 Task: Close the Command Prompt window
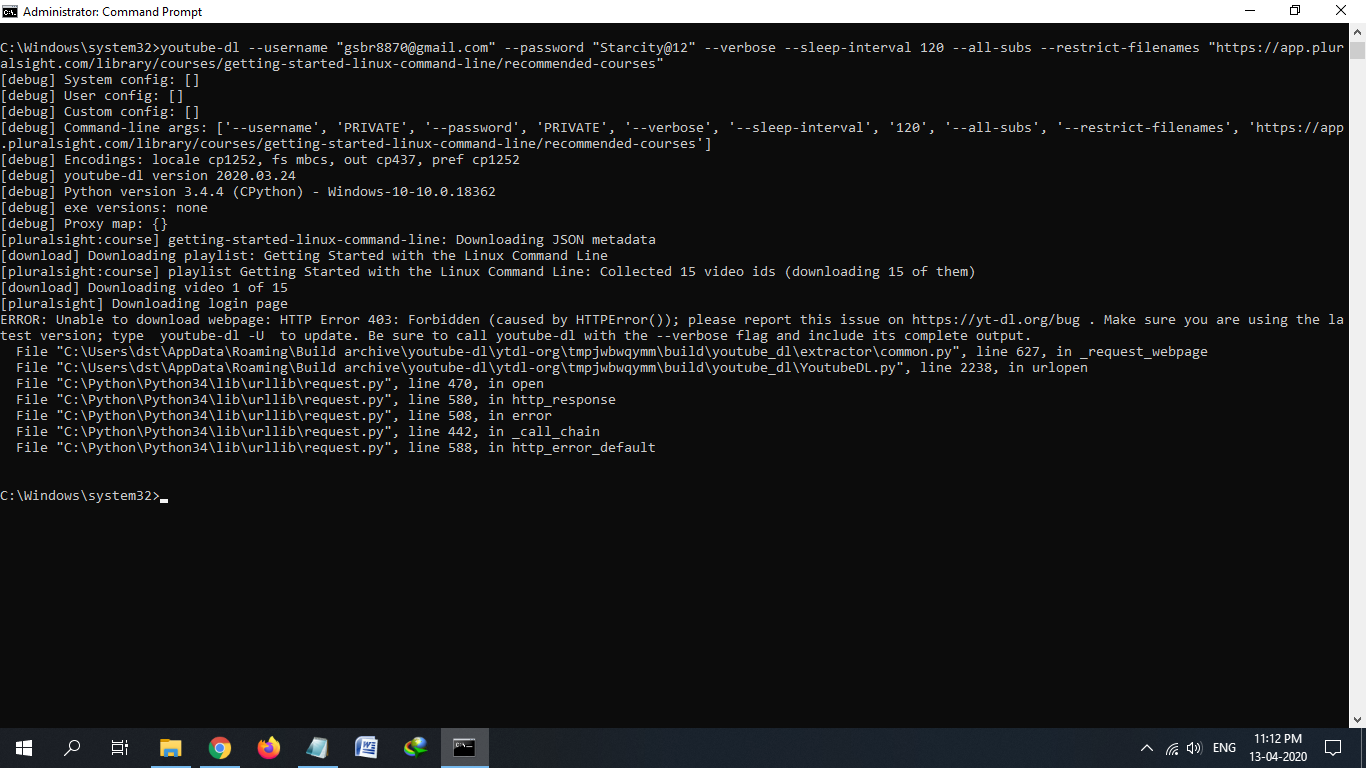tap(1342, 11)
